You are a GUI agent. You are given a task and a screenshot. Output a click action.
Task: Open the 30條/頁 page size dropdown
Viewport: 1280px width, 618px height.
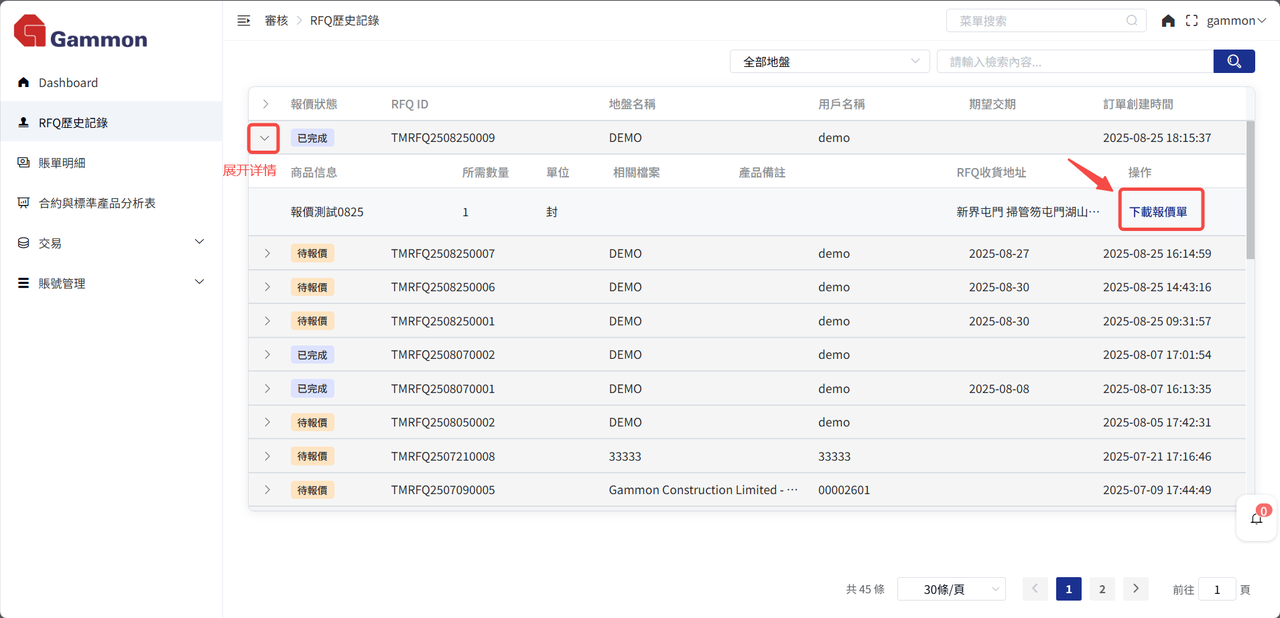point(950,589)
